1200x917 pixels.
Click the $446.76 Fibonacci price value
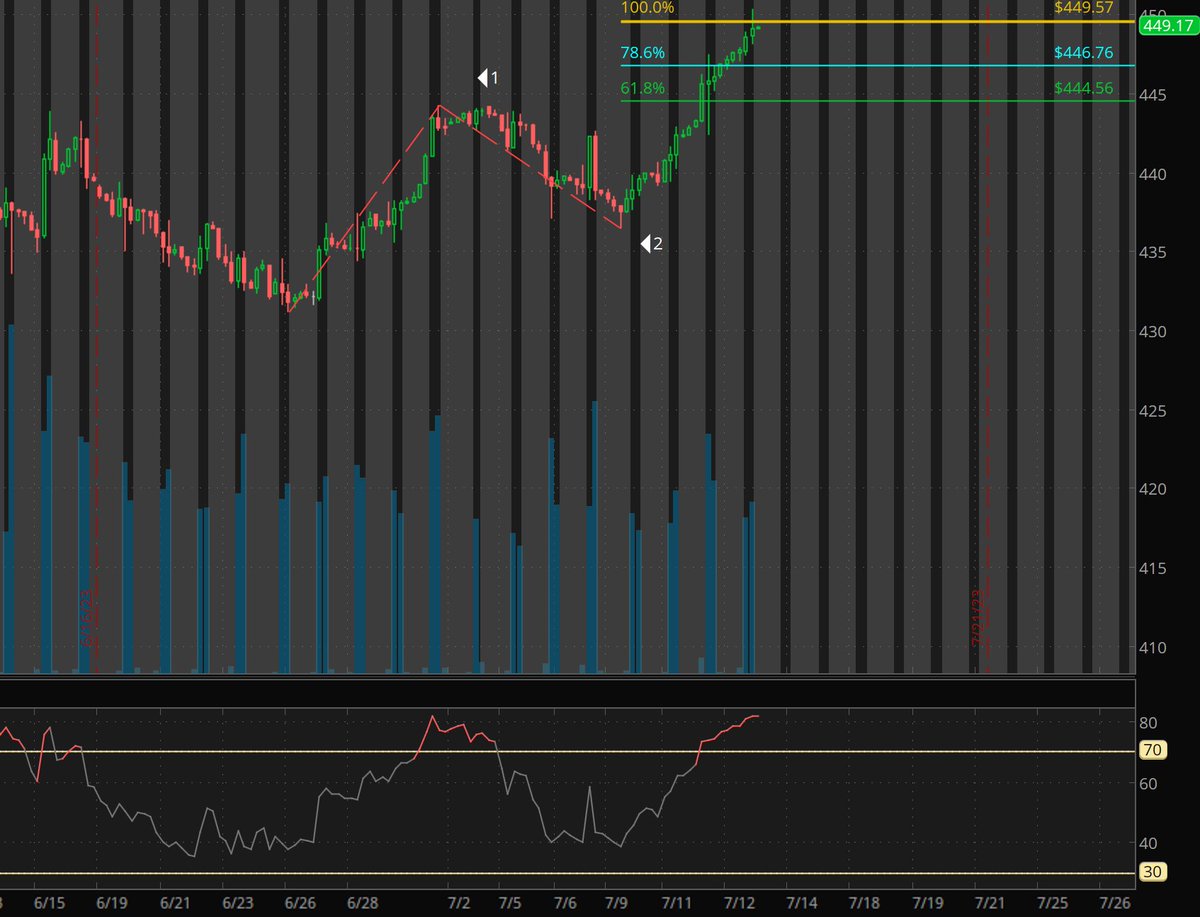pos(1083,51)
